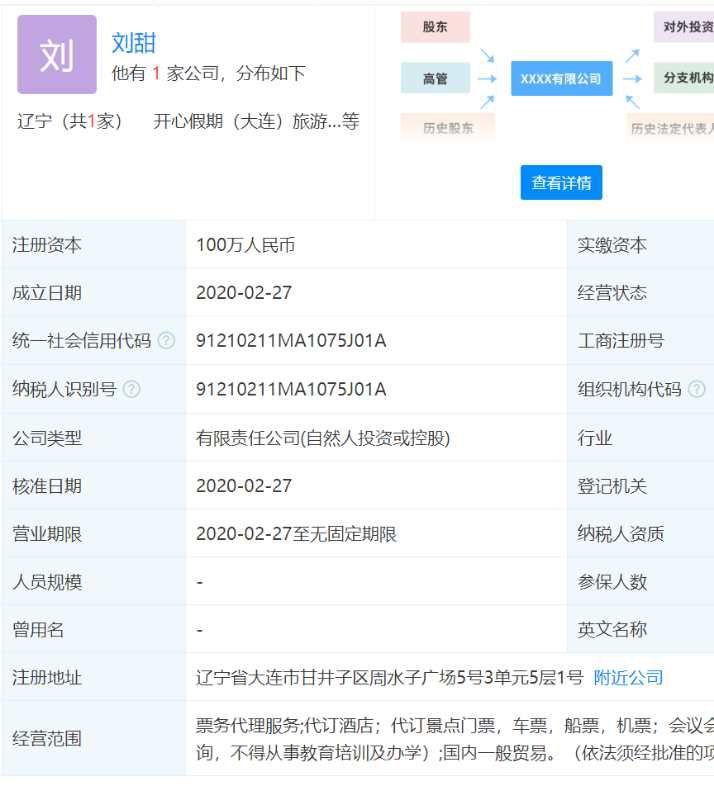Click 辽宁（共1家） region text
This screenshot has width=714, height=800.
pyautogui.click(x=69, y=121)
